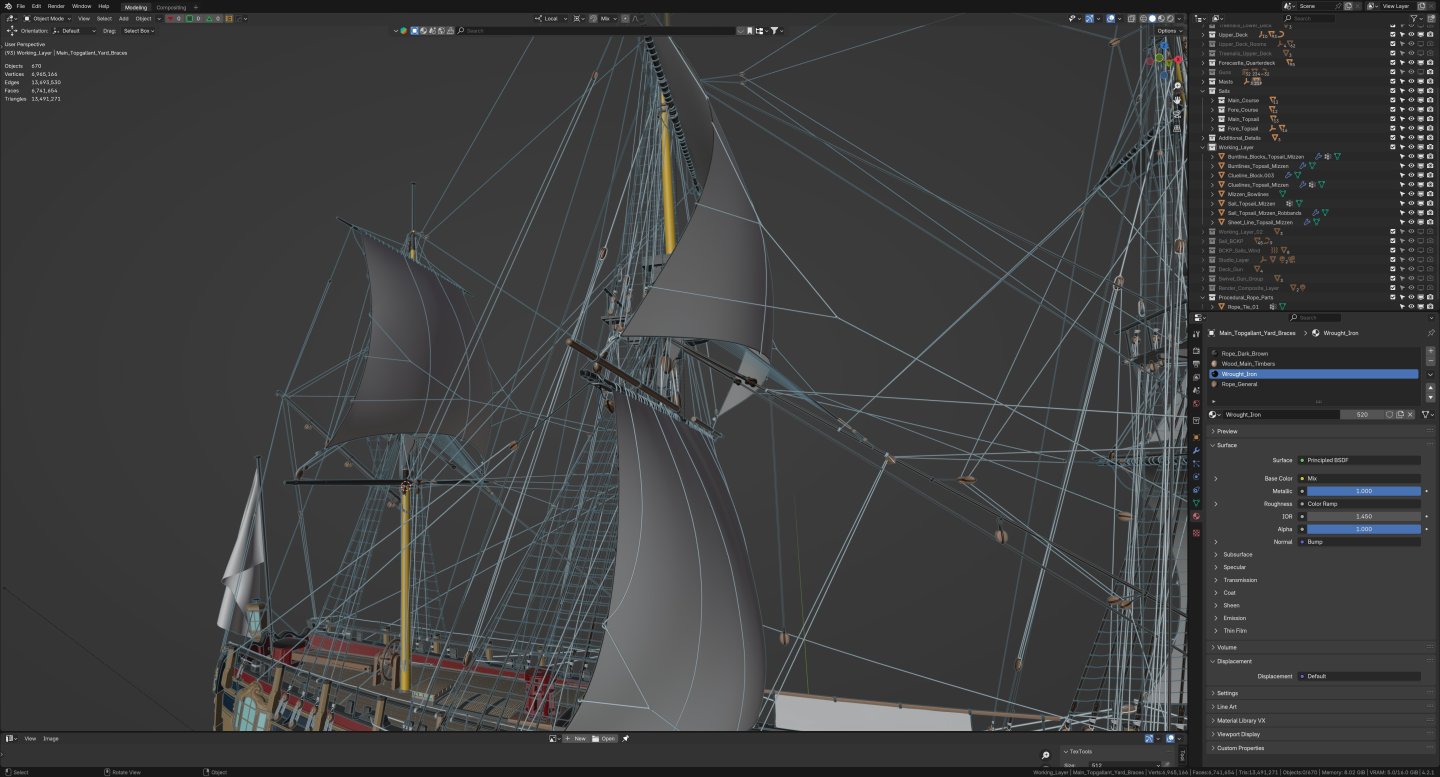Select the solid viewport shading sphere
The image size is (1440, 777).
[1151, 18]
